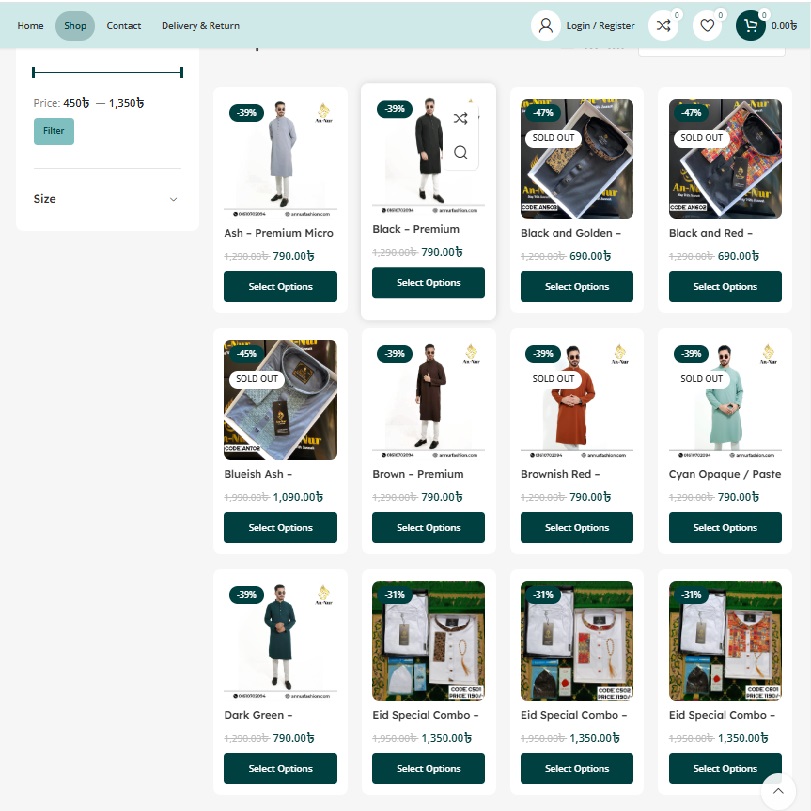The width and height of the screenshot is (811, 811).
Task: Click the Login / Register link
Action: [x=600, y=26]
